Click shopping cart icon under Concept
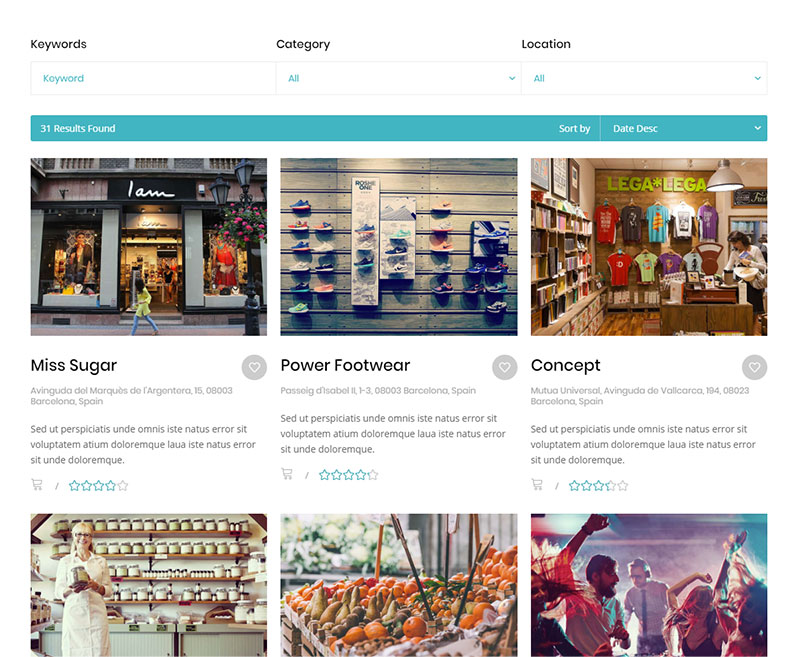This screenshot has width=800, height=657. point(537,485)
